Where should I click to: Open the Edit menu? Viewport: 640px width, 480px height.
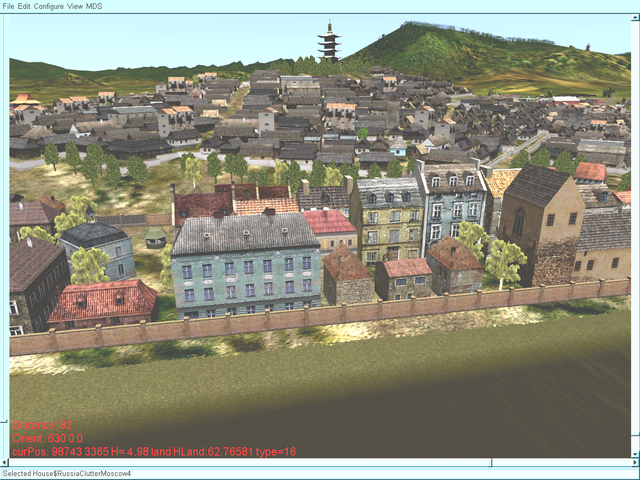point(24,6)
